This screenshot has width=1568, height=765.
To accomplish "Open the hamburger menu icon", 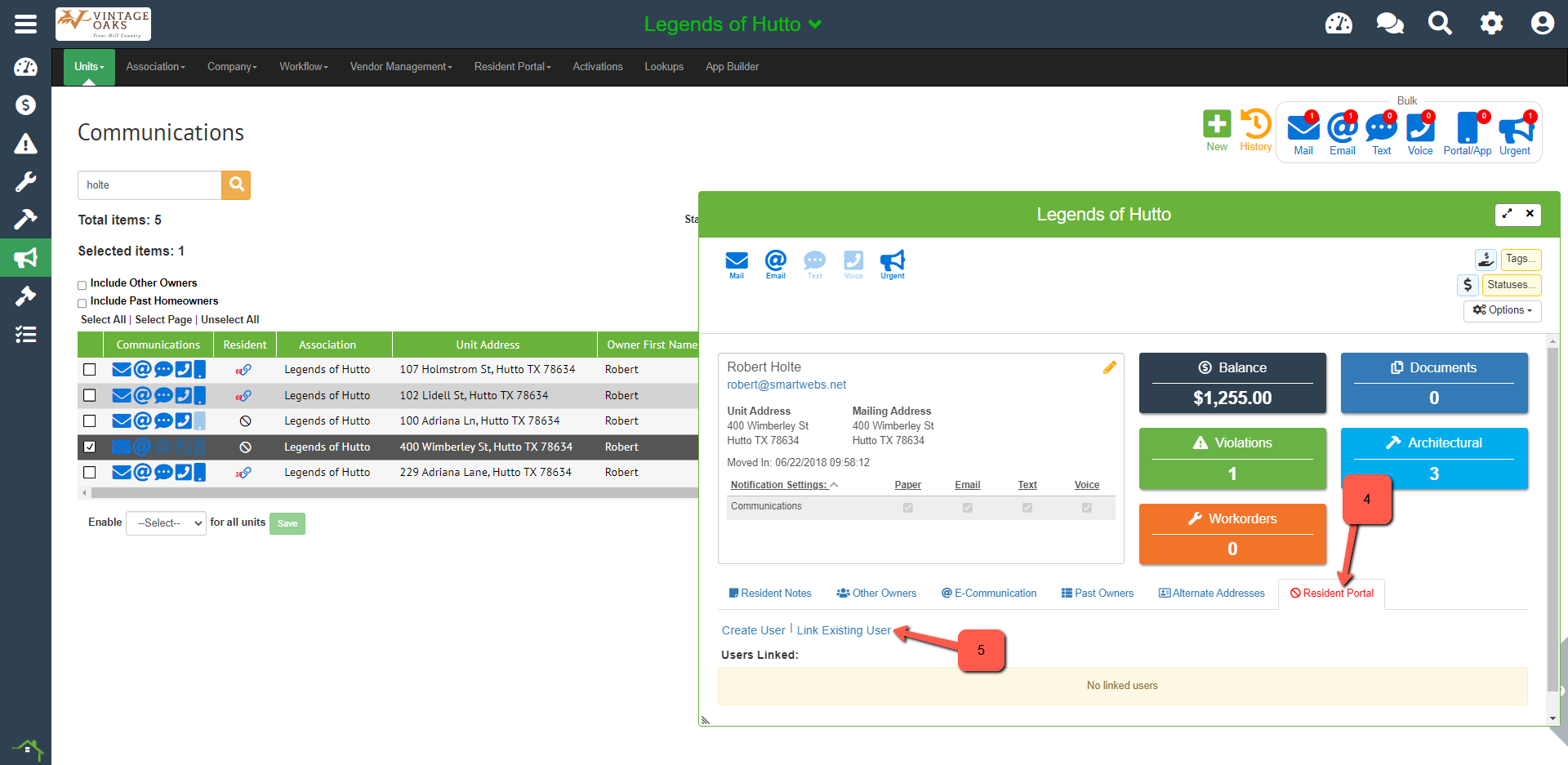I will click(25, 24).
